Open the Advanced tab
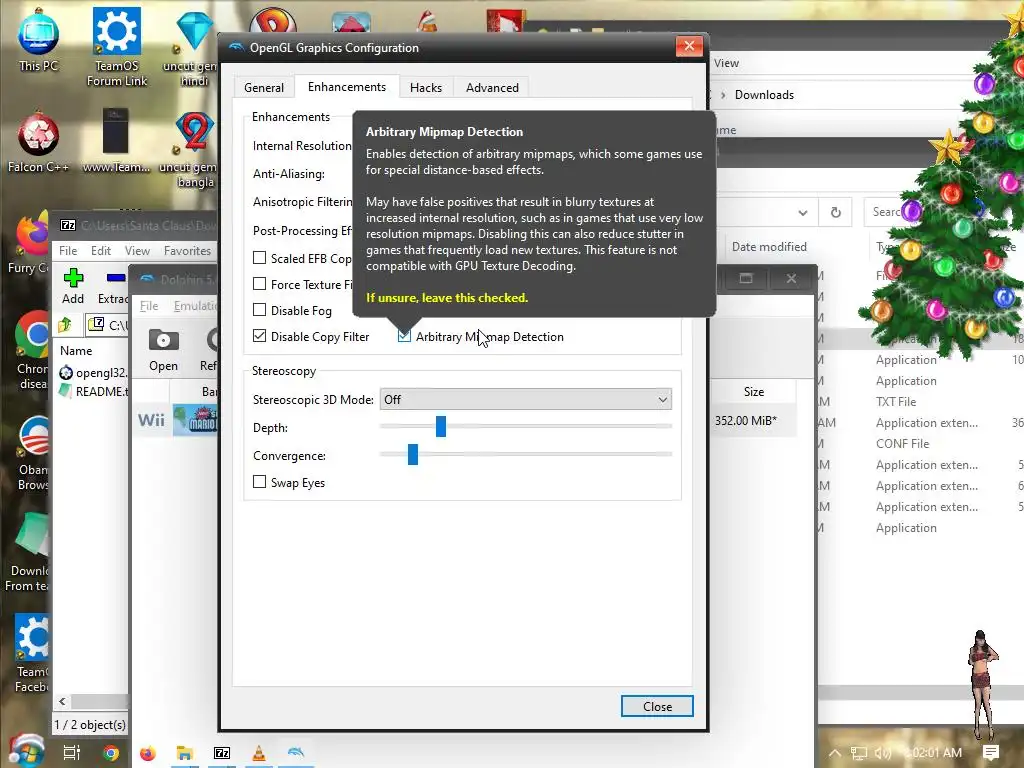Screen dimensions: 1024x768 pos(492,88)
